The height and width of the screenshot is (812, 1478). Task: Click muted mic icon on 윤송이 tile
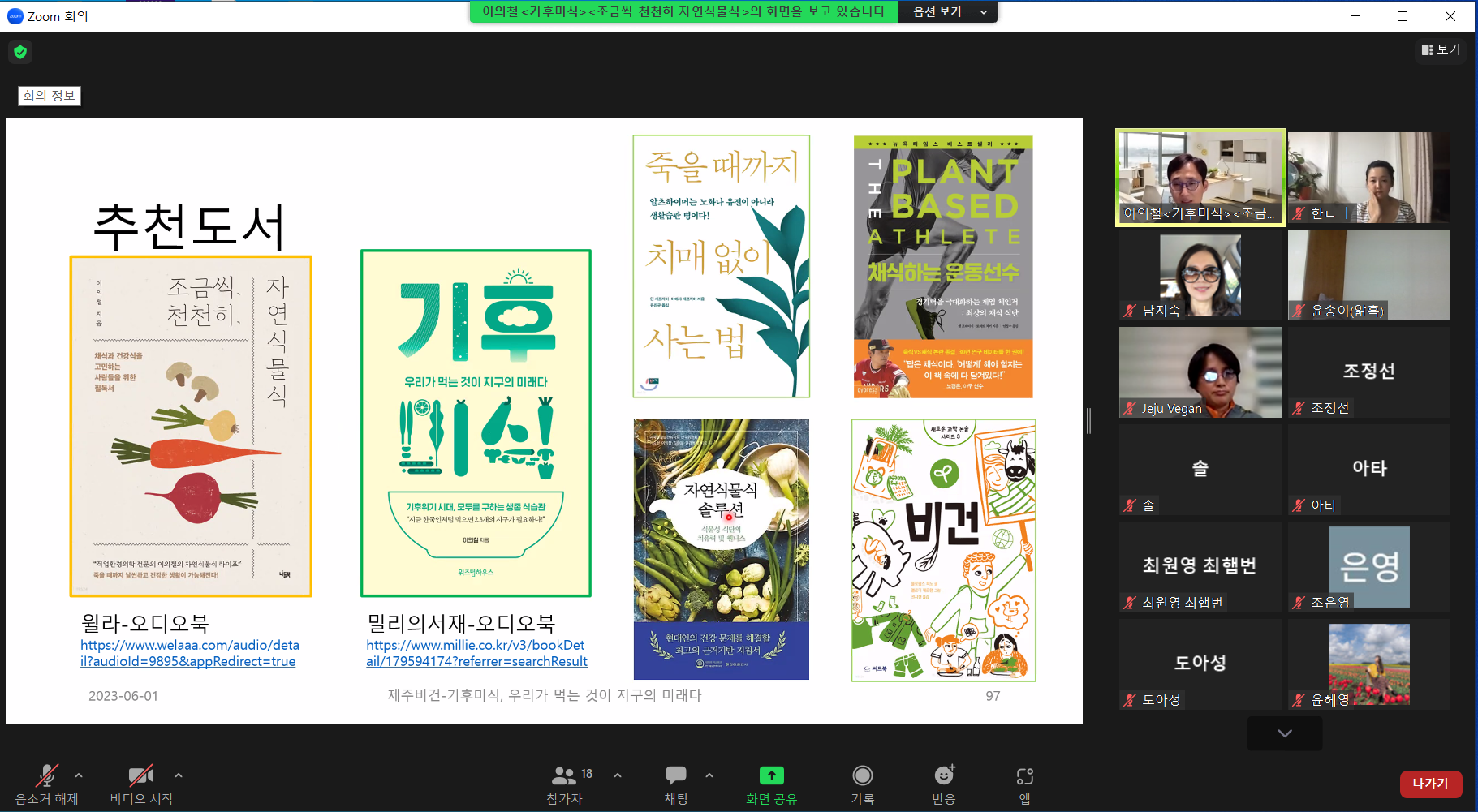coord(1299,311)
